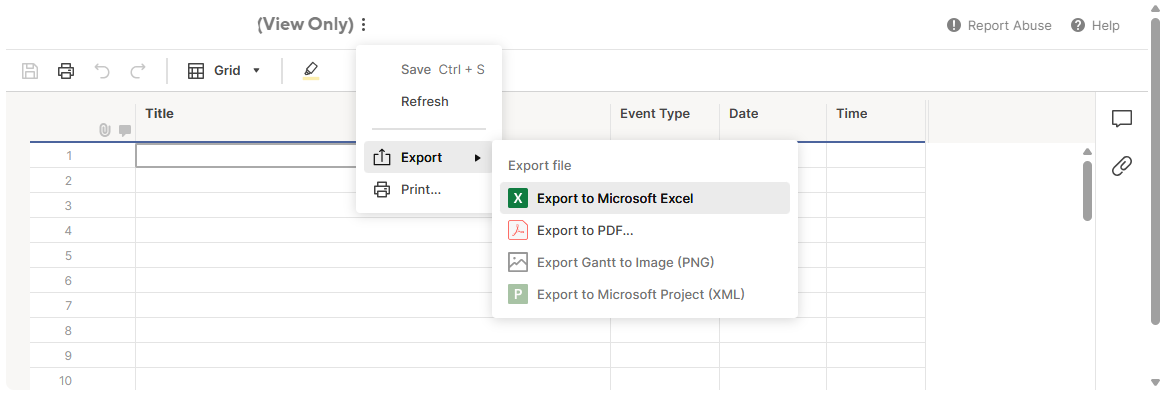Click the three-dot menu beside View Only

(363, 25)
